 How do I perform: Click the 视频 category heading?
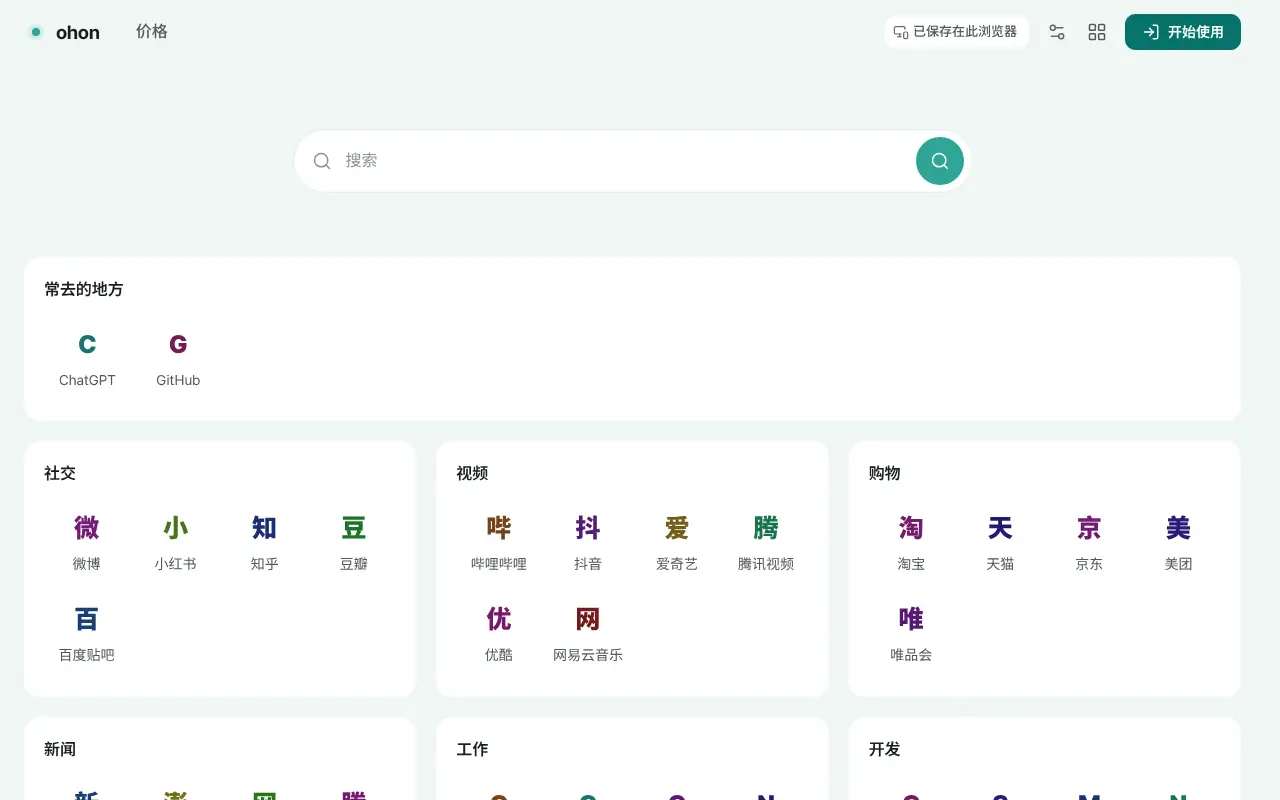[472, 473]
